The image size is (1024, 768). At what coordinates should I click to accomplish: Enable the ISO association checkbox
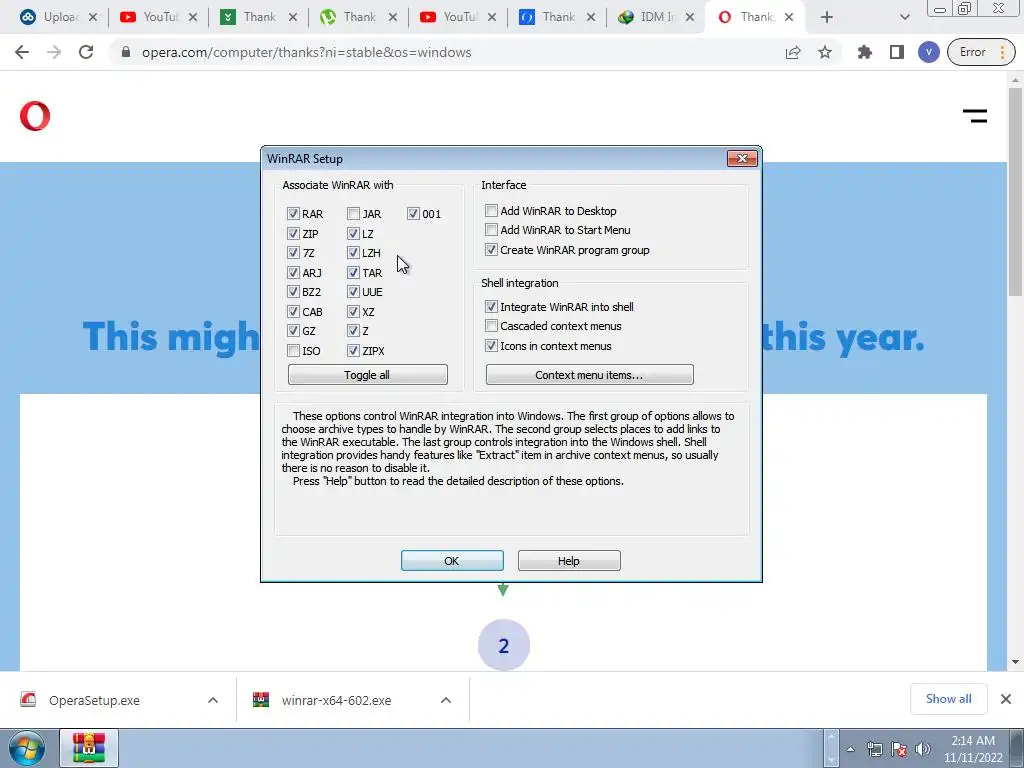[x=293, y=351]
